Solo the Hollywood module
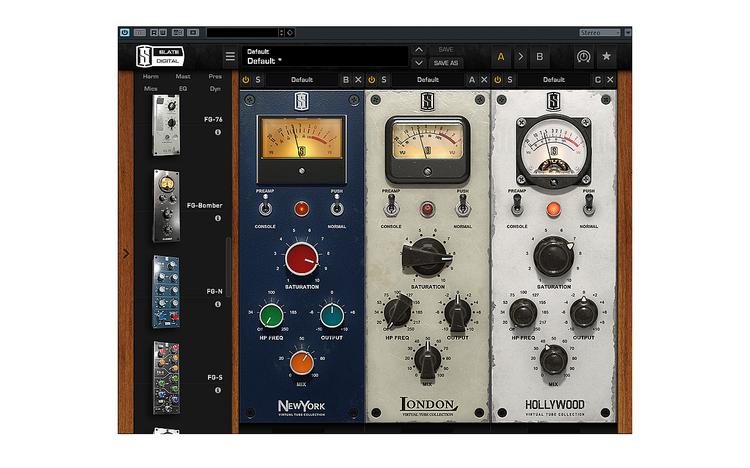750x468 pixels. point(510,80)
